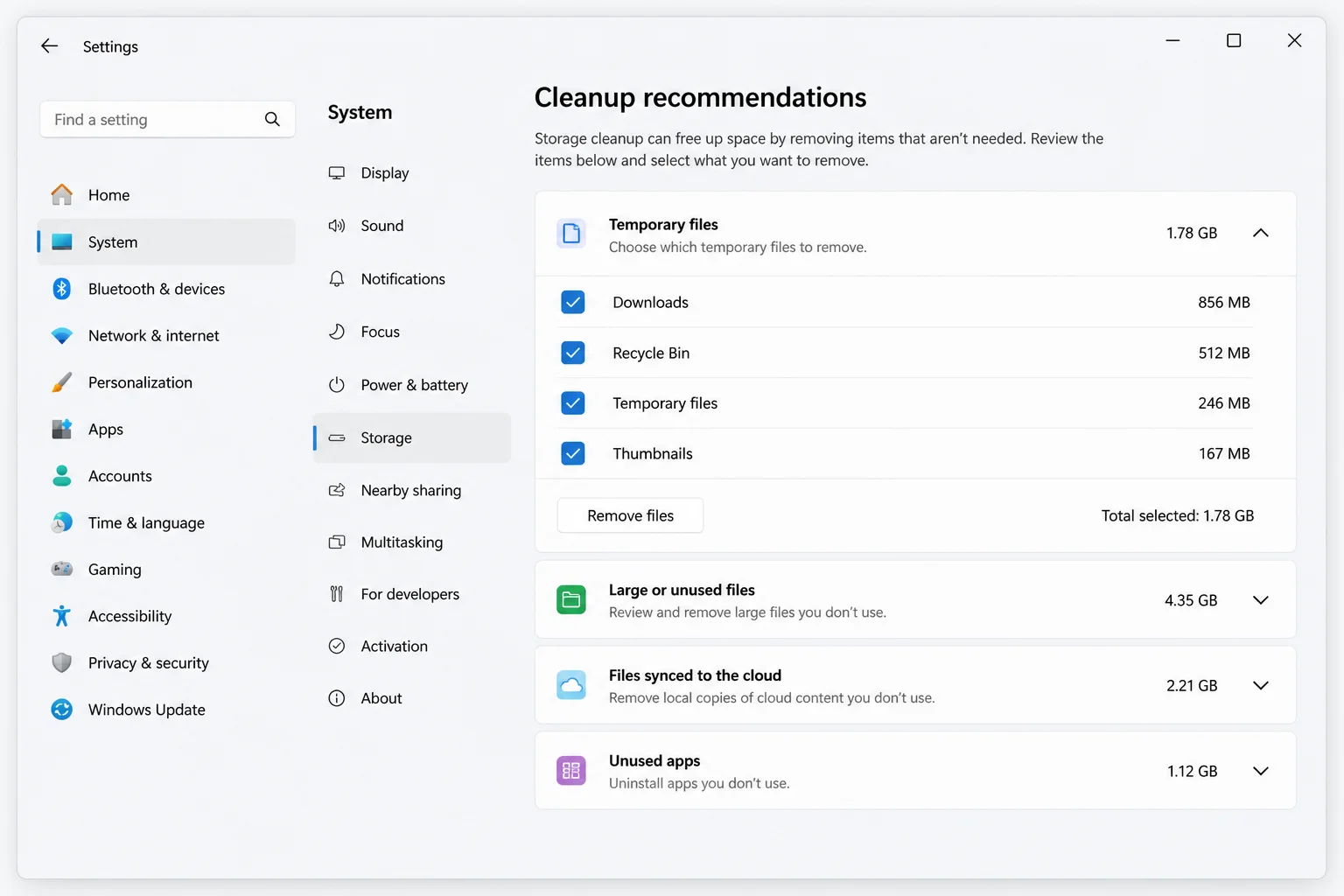Click the For developers tools icon
Screen dimensions: 1344x896
coord(337,594)
